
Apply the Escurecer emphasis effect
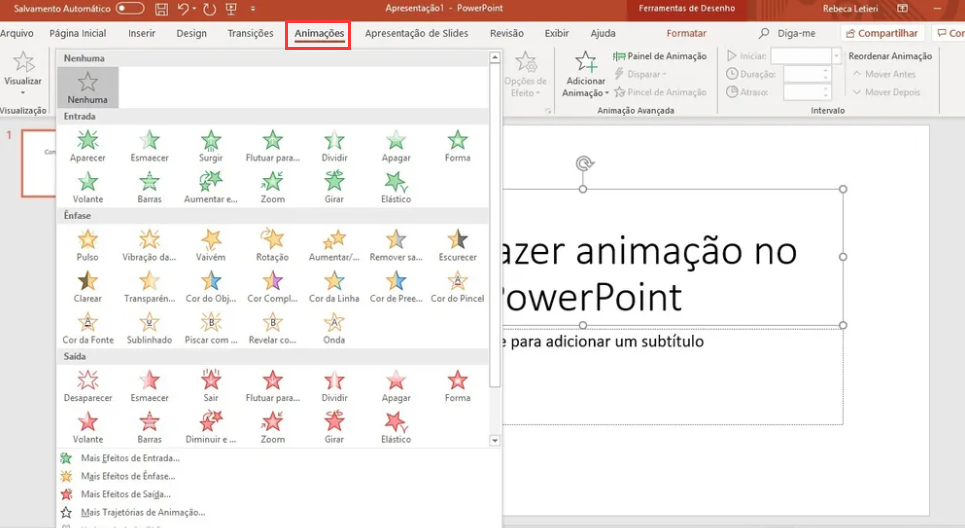tap(457, 246)
